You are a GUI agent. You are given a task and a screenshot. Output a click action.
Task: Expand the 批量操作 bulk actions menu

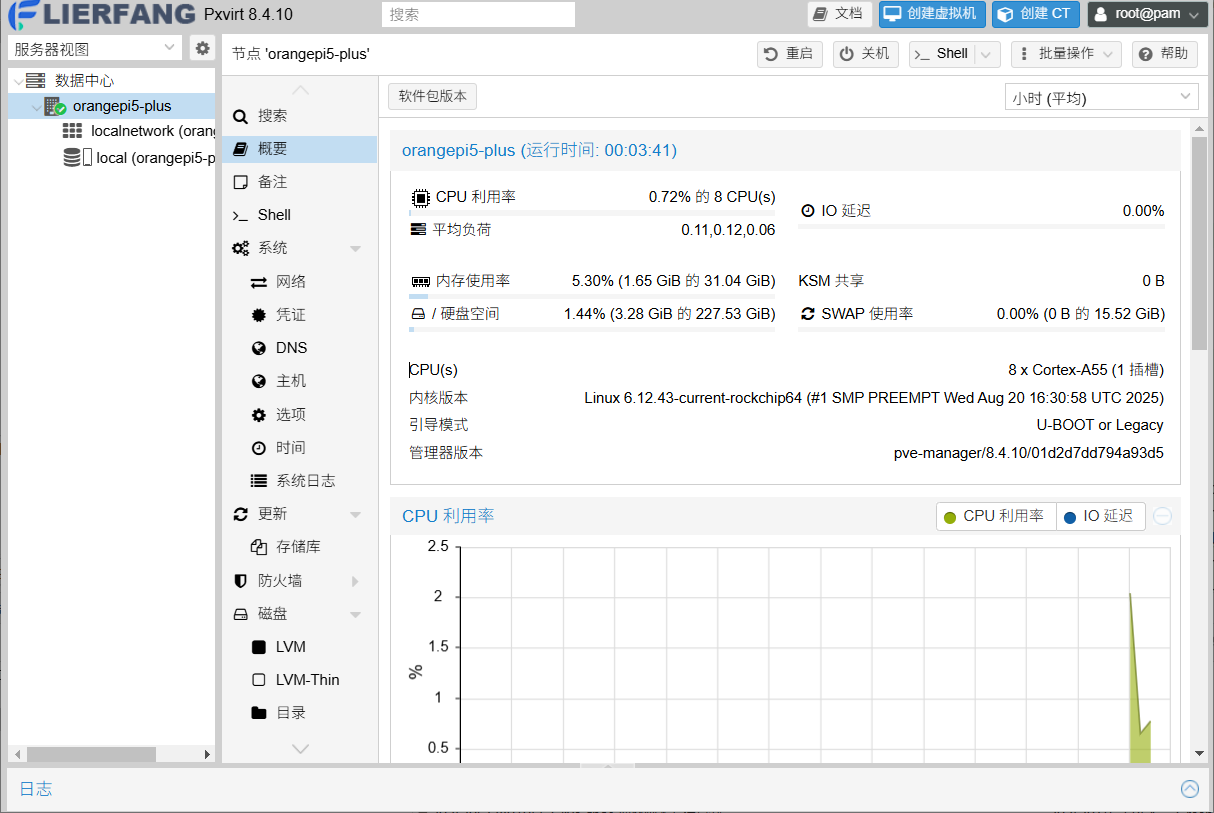(1065, 54)
